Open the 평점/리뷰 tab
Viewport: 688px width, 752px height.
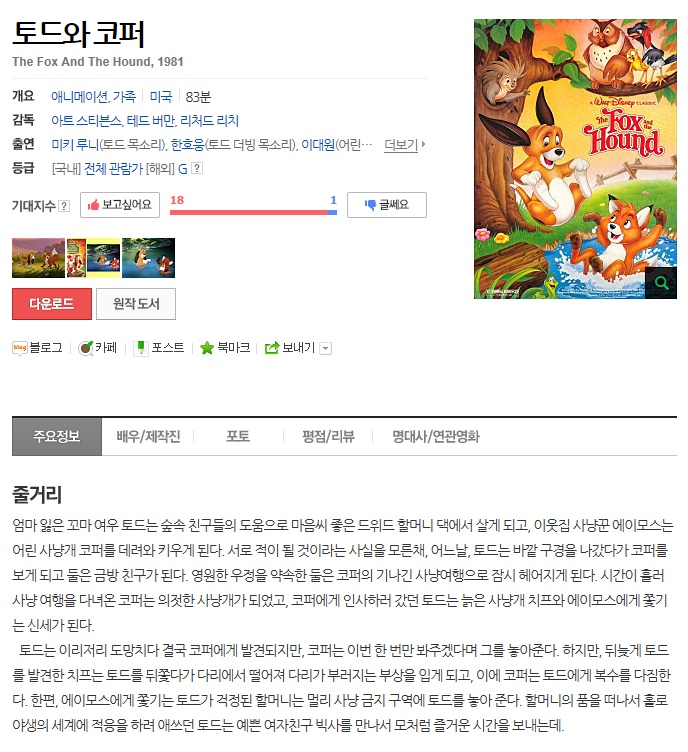[x=328, y=436]
